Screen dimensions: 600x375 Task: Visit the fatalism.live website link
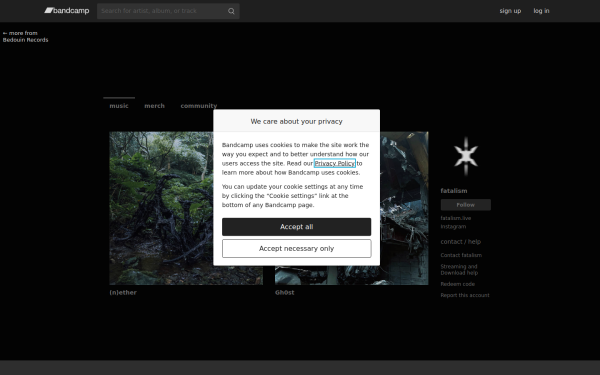[x=455, y=218]
